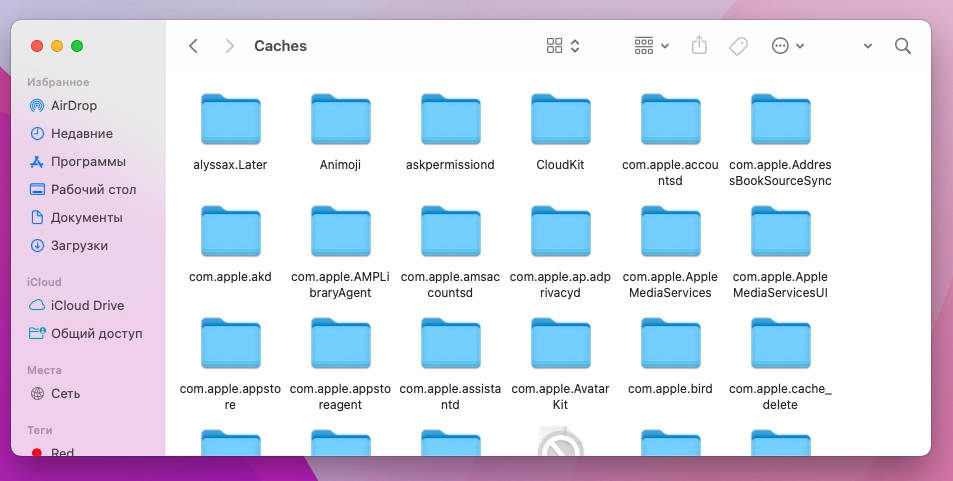Select the CloudKit folder
Viewport: 953px width, 481px height.
click(560, 119)
